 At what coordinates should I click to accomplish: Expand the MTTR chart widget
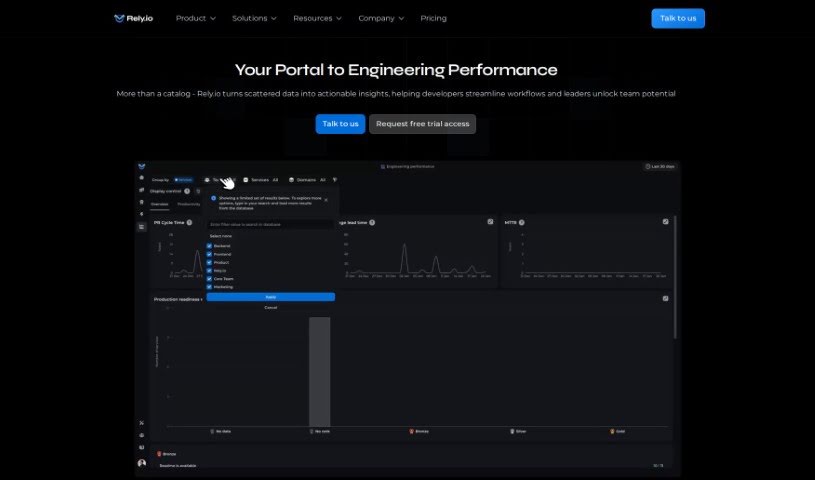pos(665,222)
